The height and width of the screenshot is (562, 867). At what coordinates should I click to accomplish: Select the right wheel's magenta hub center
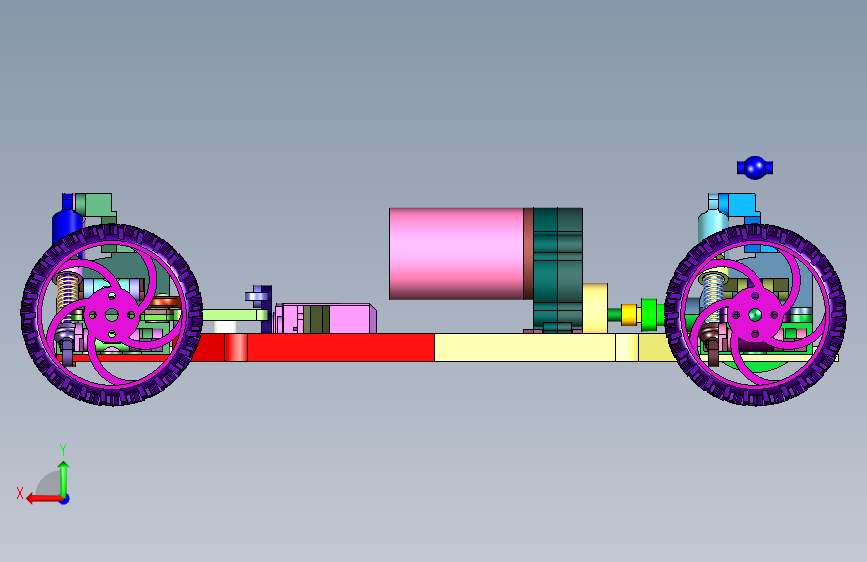755,315
